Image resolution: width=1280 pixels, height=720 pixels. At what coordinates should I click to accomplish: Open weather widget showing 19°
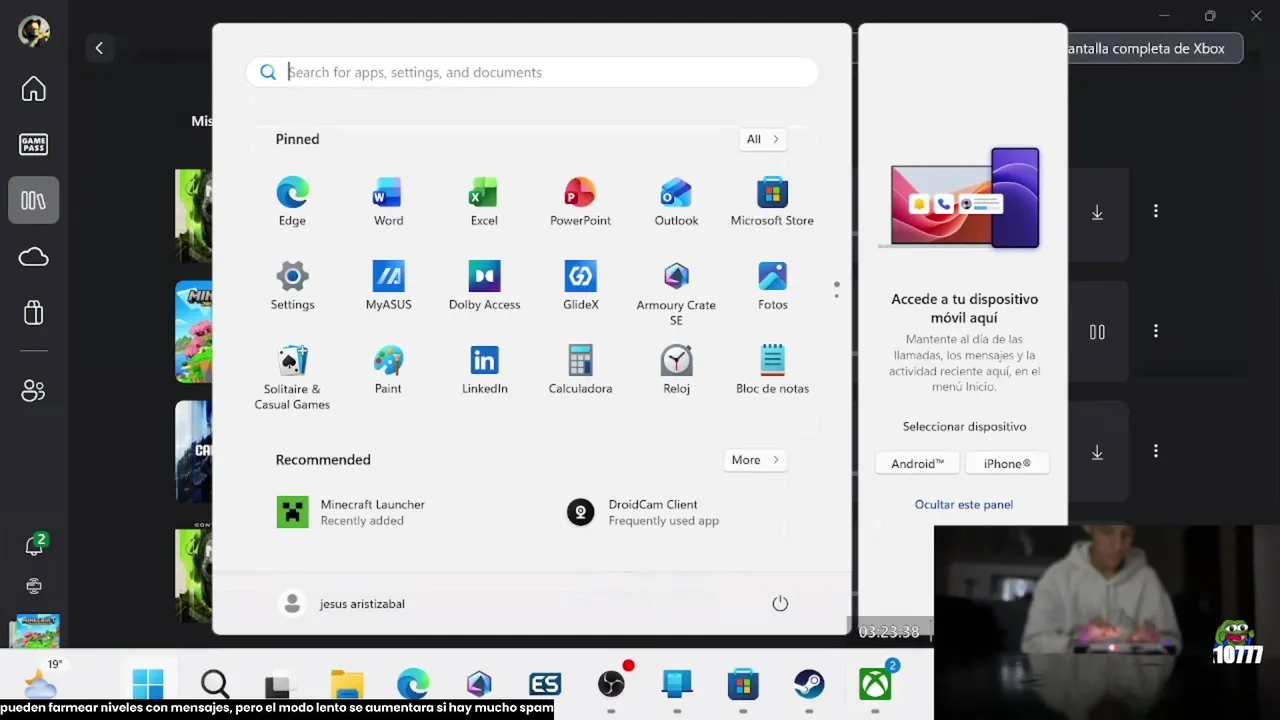click(41, 680)
